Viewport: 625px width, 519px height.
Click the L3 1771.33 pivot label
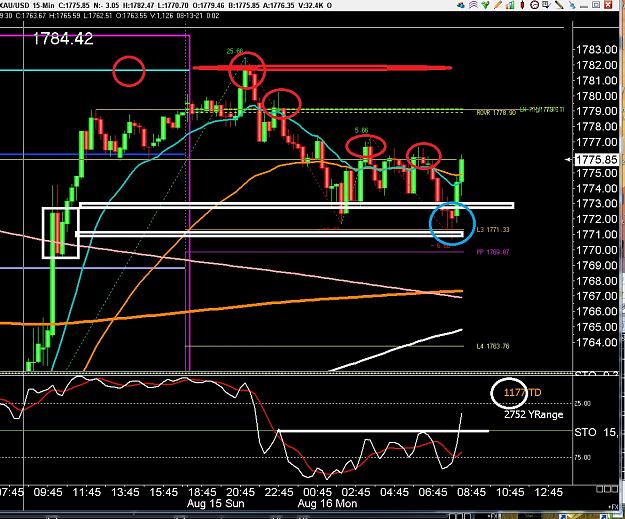pyautogui.click(x=493, y=230)
